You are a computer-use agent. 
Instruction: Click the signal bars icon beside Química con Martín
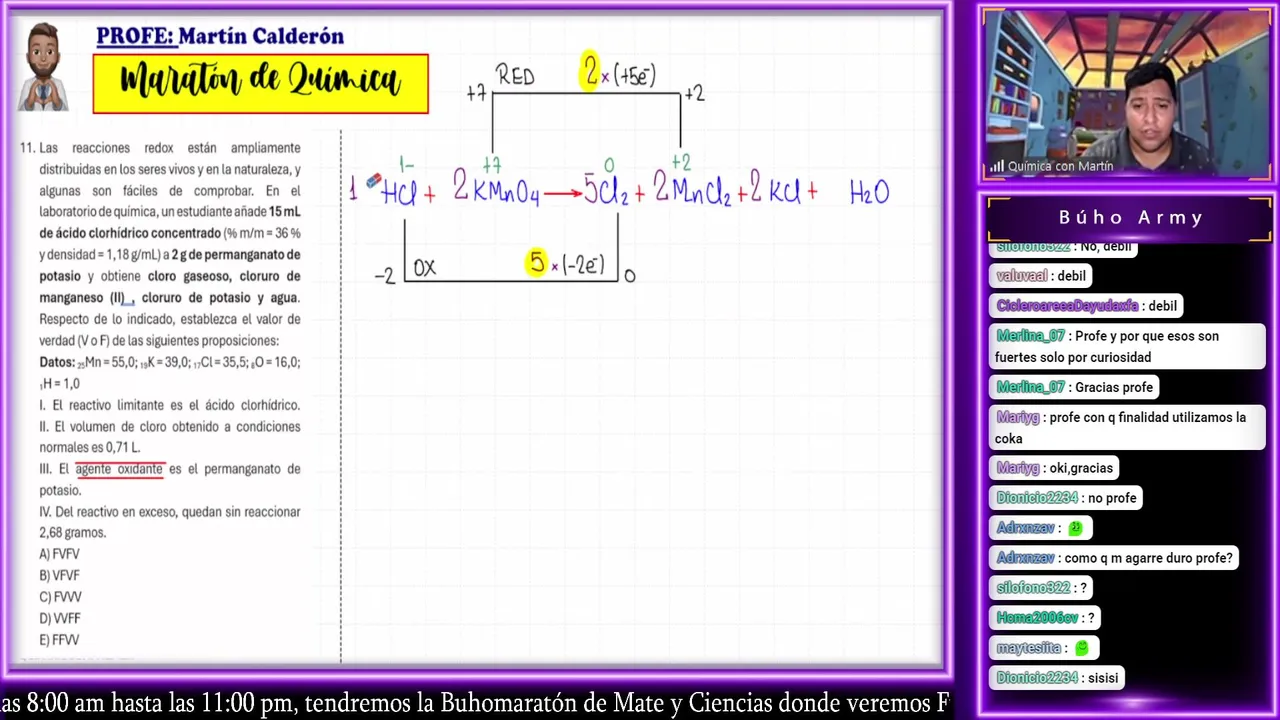click(x=997, y=167)
